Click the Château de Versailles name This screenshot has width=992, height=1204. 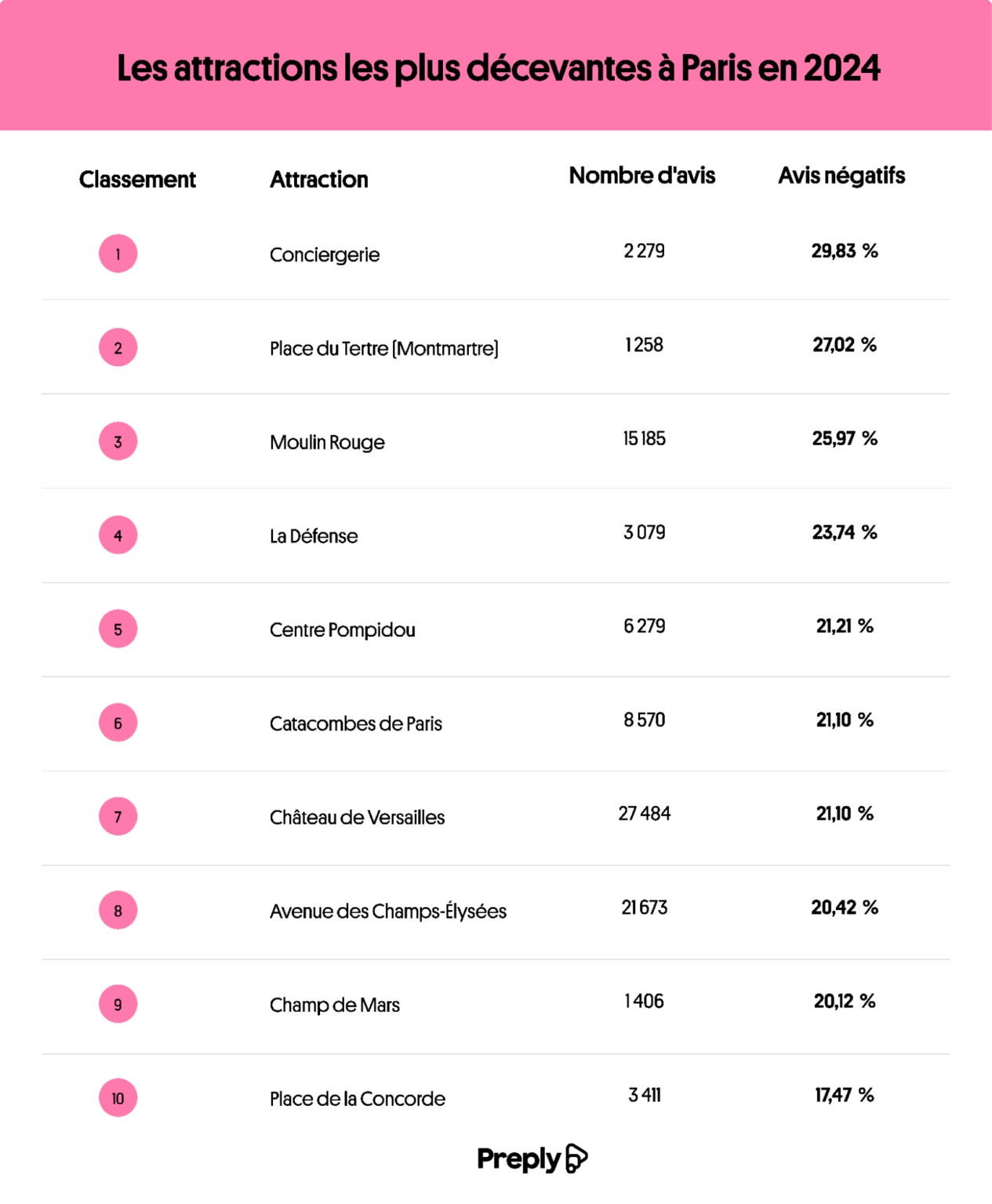coord(357,818)
